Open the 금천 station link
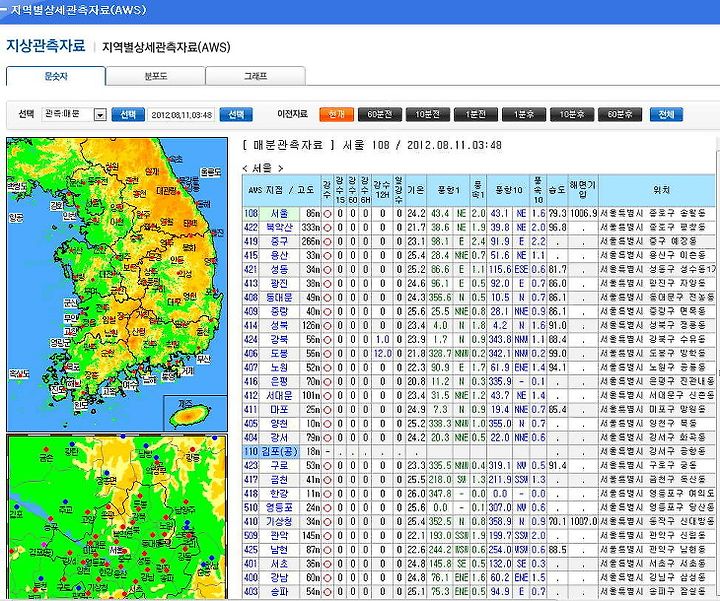 tap(279, 480)
